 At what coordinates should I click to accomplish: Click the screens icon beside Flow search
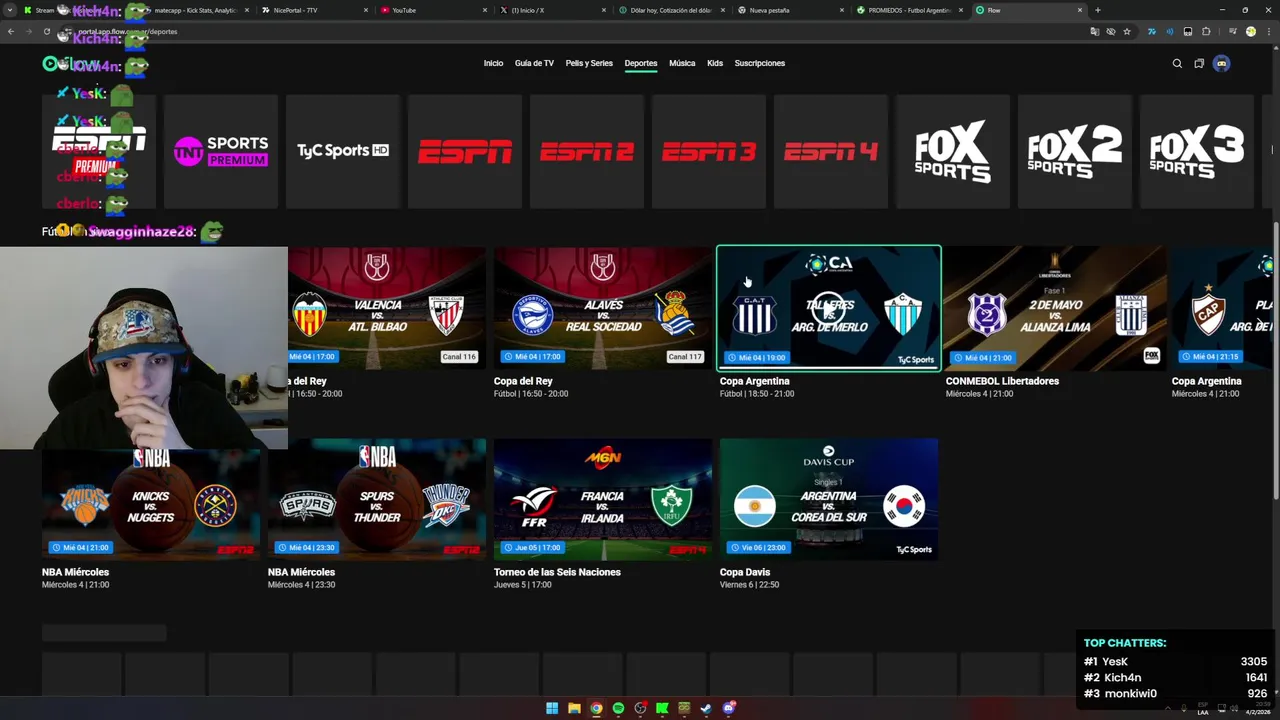tap(1199, 63)
